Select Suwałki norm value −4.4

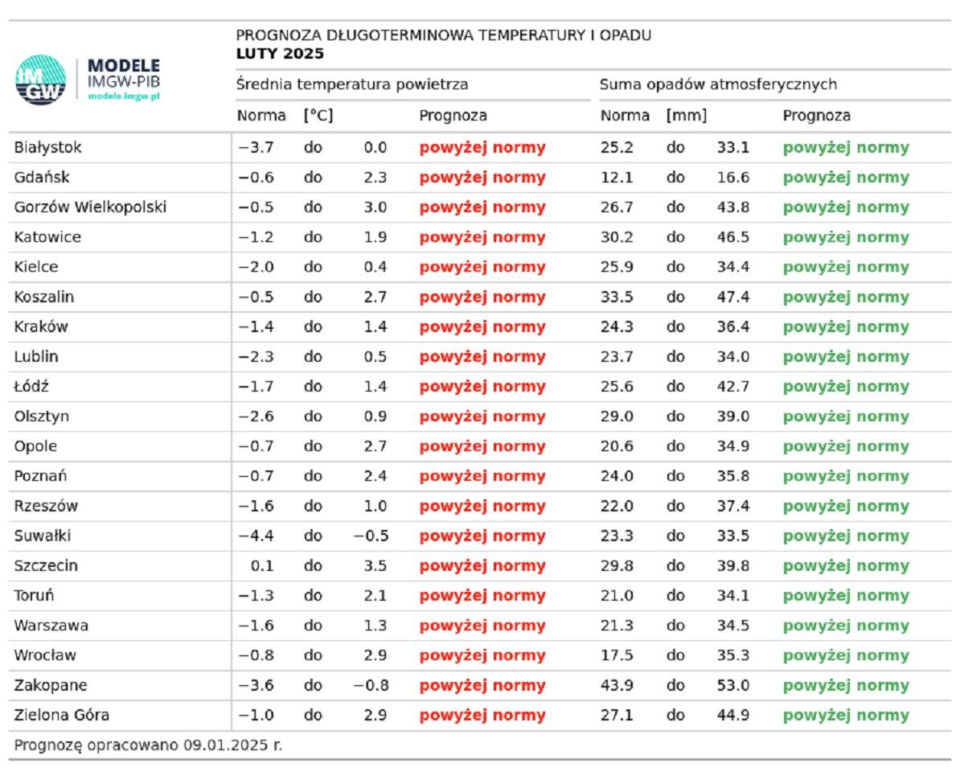256,536
